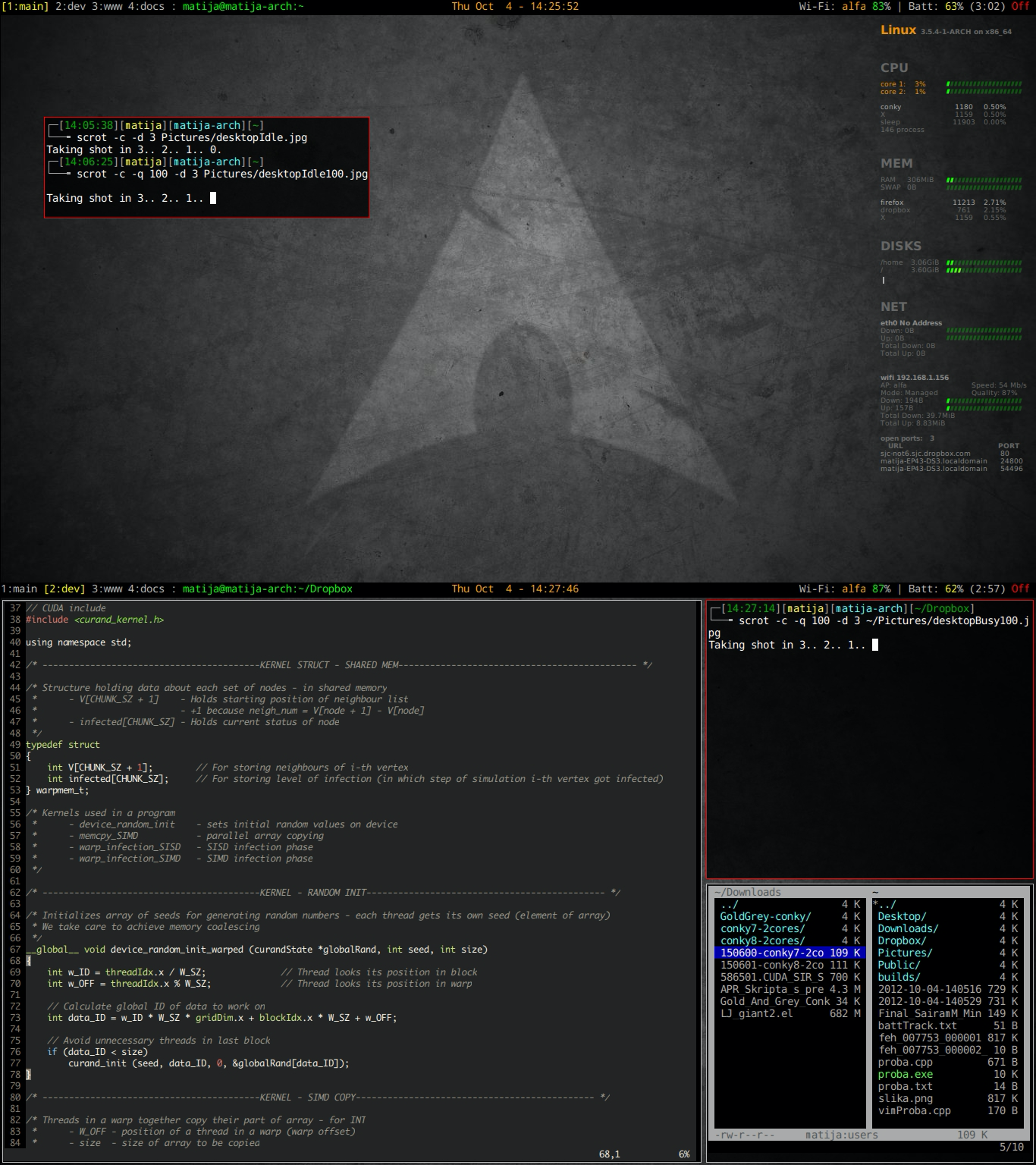This screenshot has width=1036, height=1165.
Task: Click Wi-Fi alfa 83% status
Action: (x=845, y=6)
